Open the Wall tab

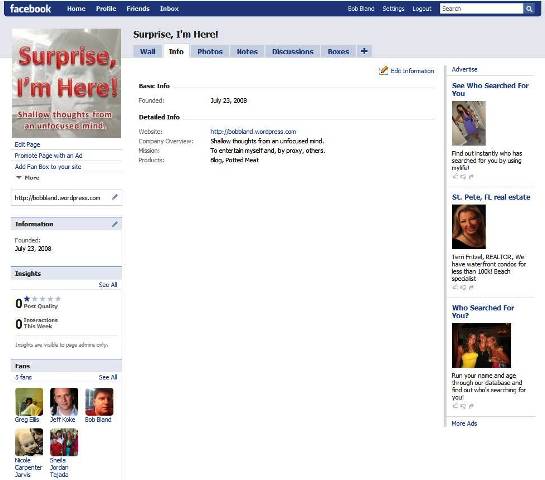(x=147, y=51)
